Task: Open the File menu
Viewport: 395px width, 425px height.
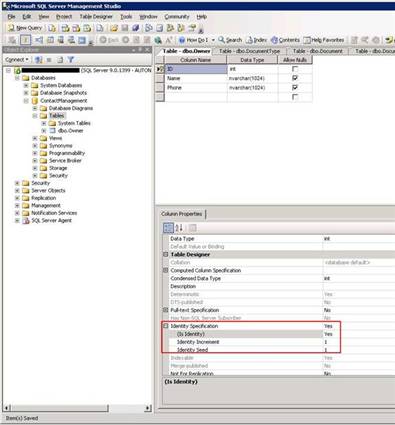Action: tap(11, 17)
